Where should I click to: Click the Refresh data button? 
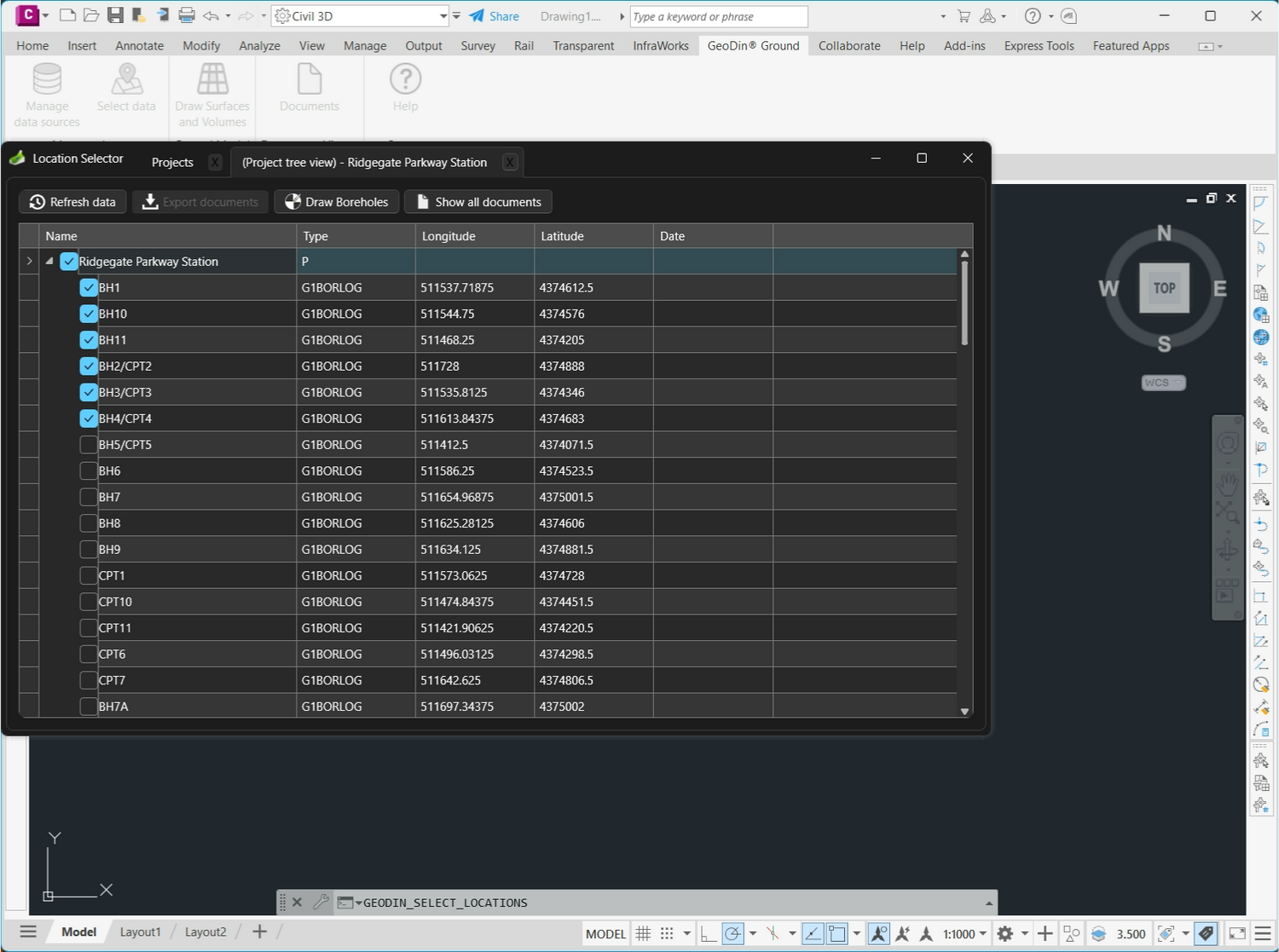(72, 202)
